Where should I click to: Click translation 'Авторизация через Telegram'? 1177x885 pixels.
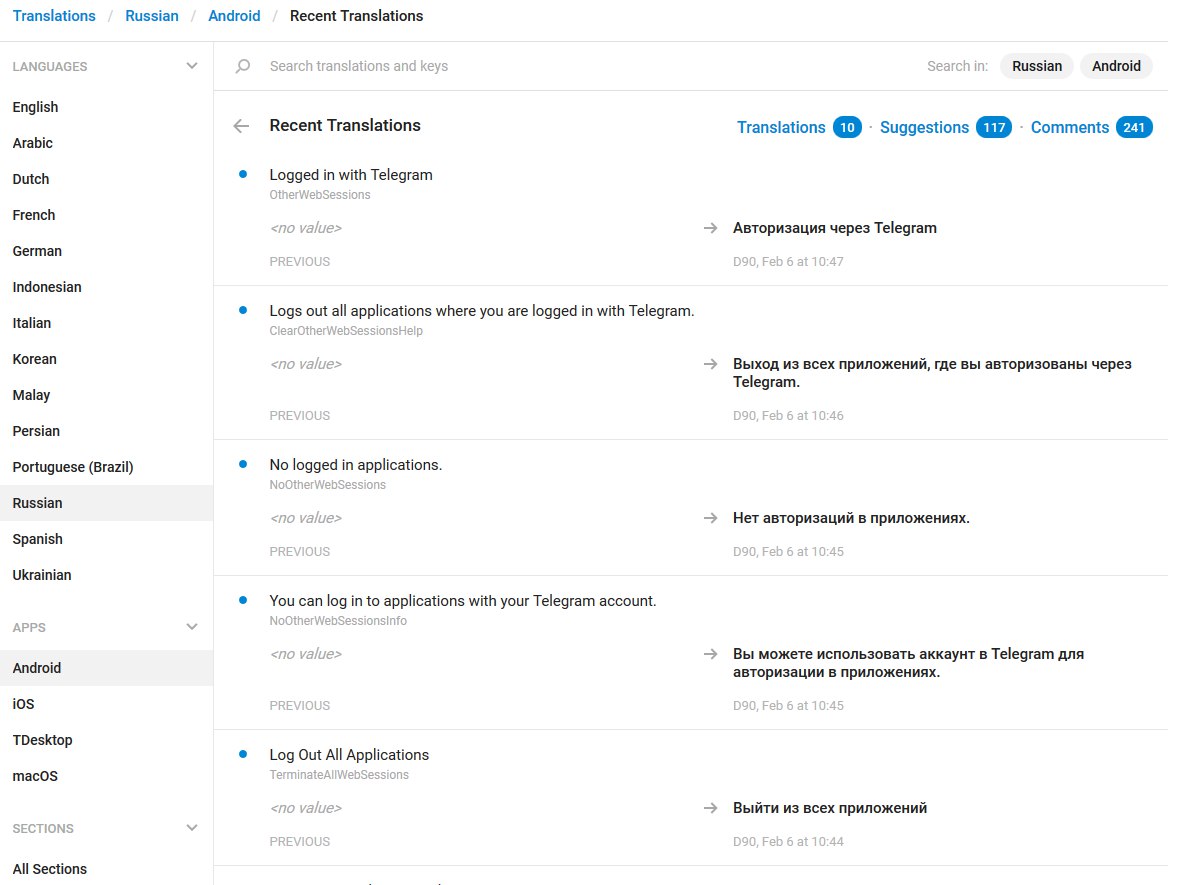pyautogui.click(x=835, y=228)
